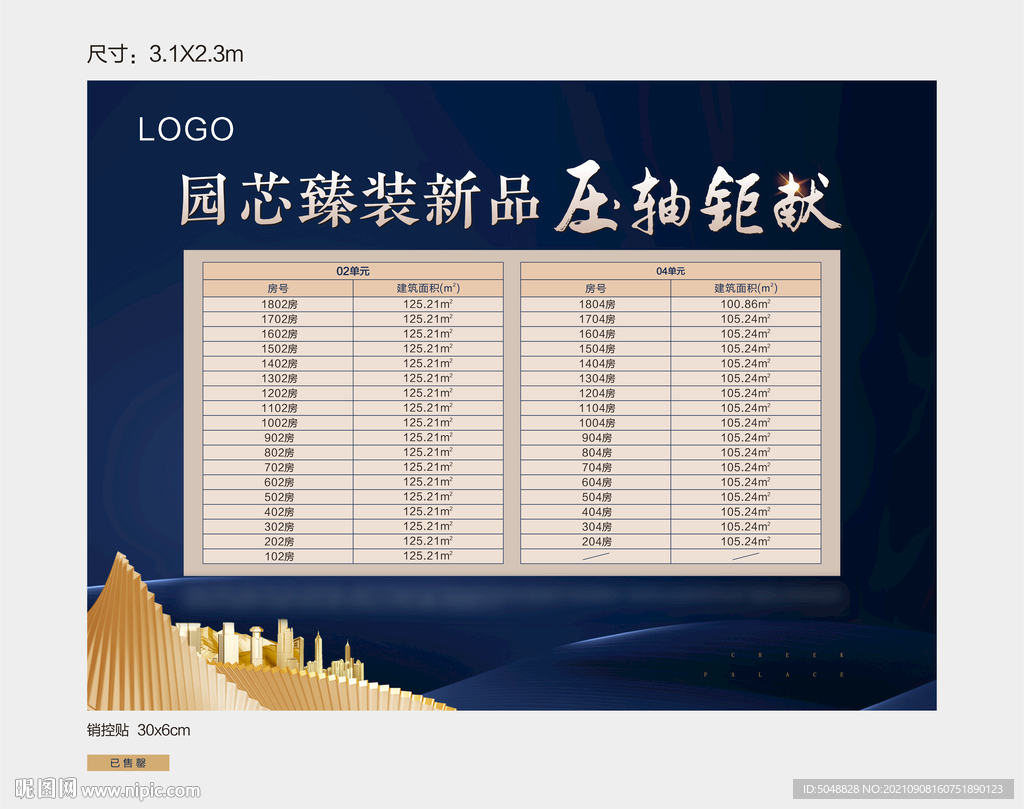Viewport: 1024px width, 809px height.
Task: Select the caption 销控贴 30x6cm
Action: (138, 730)
